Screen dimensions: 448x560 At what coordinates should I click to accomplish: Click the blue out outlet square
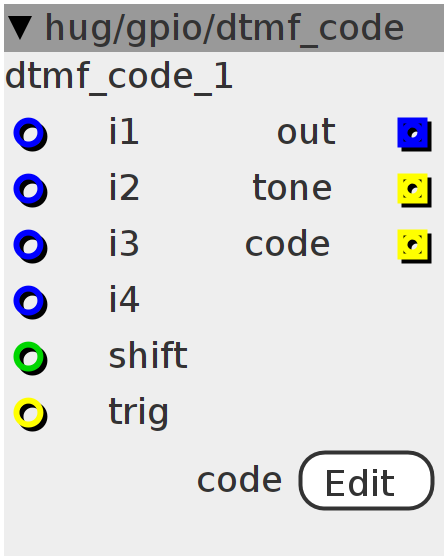tap(414, 134)
